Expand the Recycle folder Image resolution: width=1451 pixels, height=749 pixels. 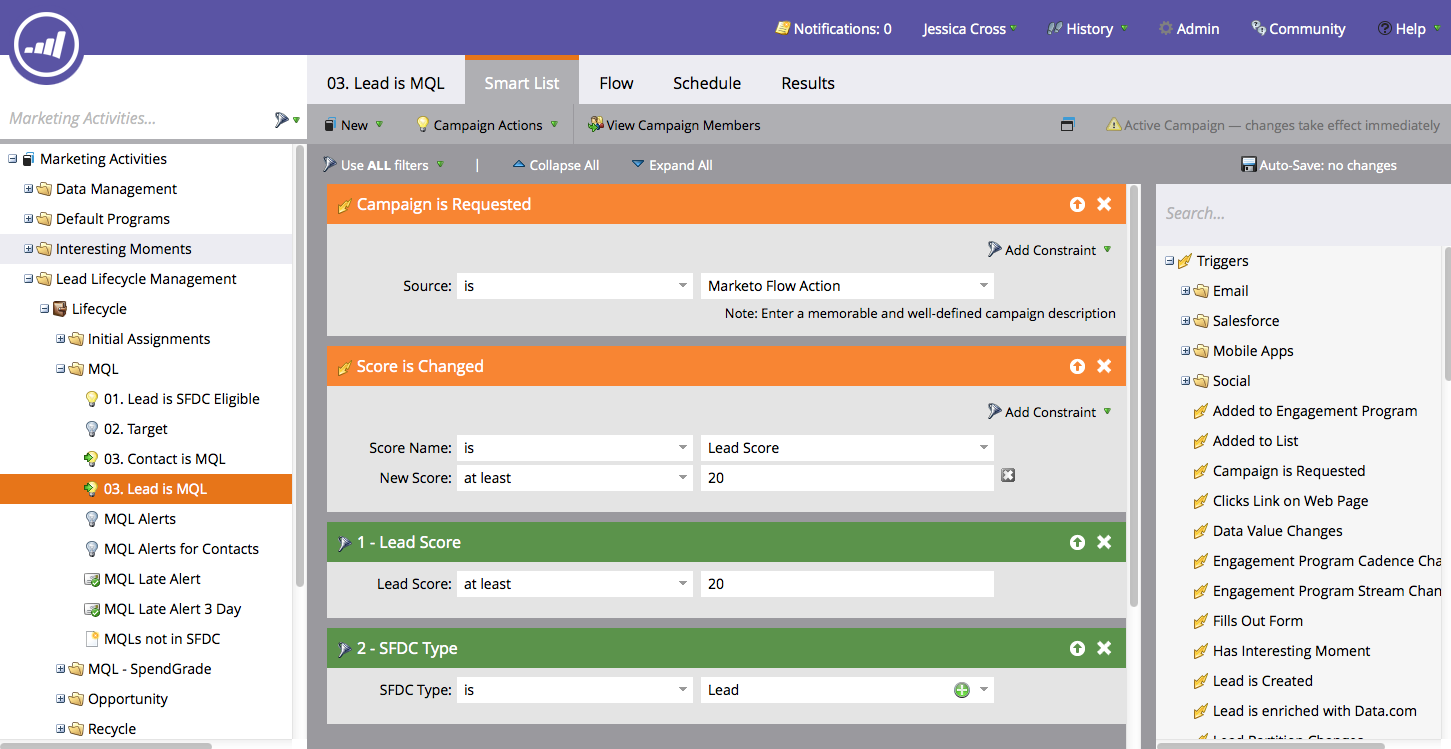click(x=60, y=729)
